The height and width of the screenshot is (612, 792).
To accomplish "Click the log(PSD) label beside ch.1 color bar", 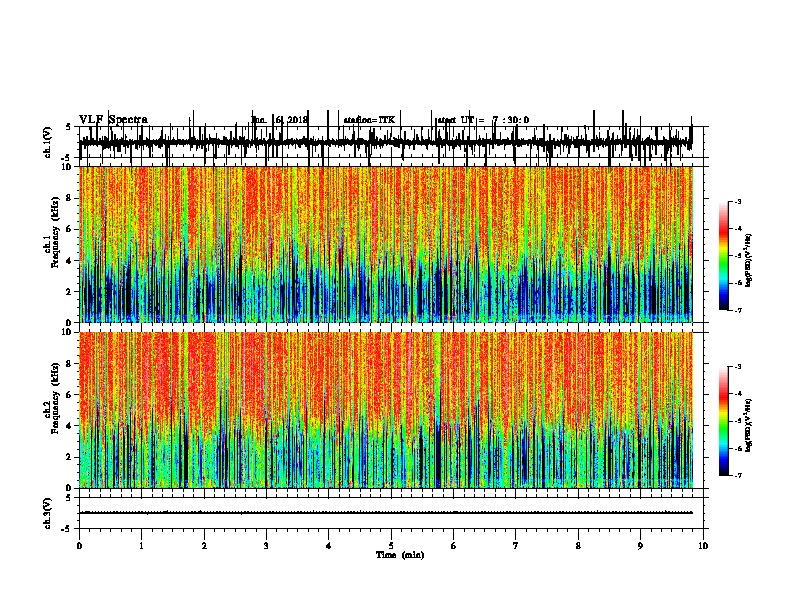I will 749,260.
